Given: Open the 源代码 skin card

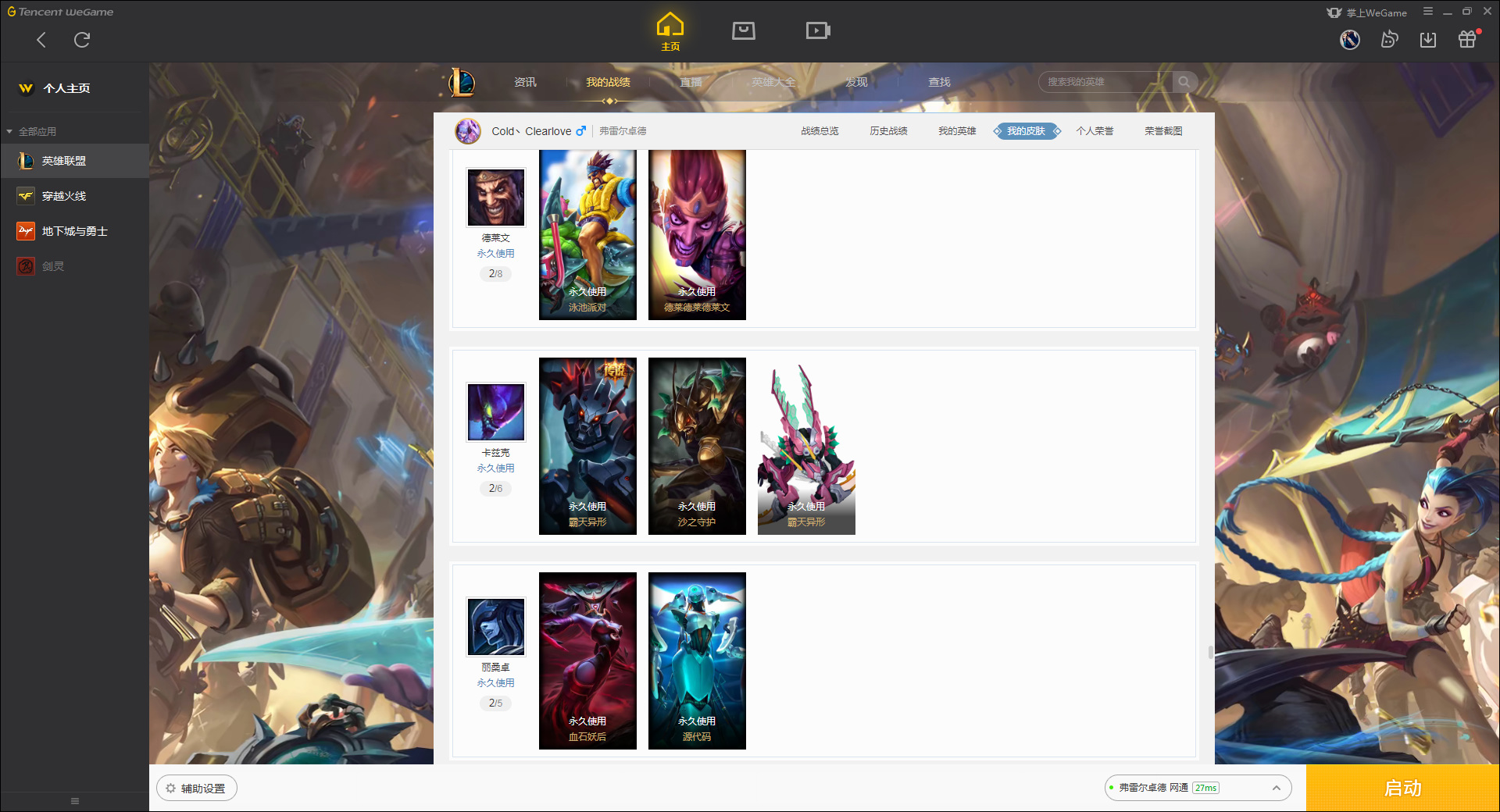Looking at the screenshot, I should coord(697,661).
